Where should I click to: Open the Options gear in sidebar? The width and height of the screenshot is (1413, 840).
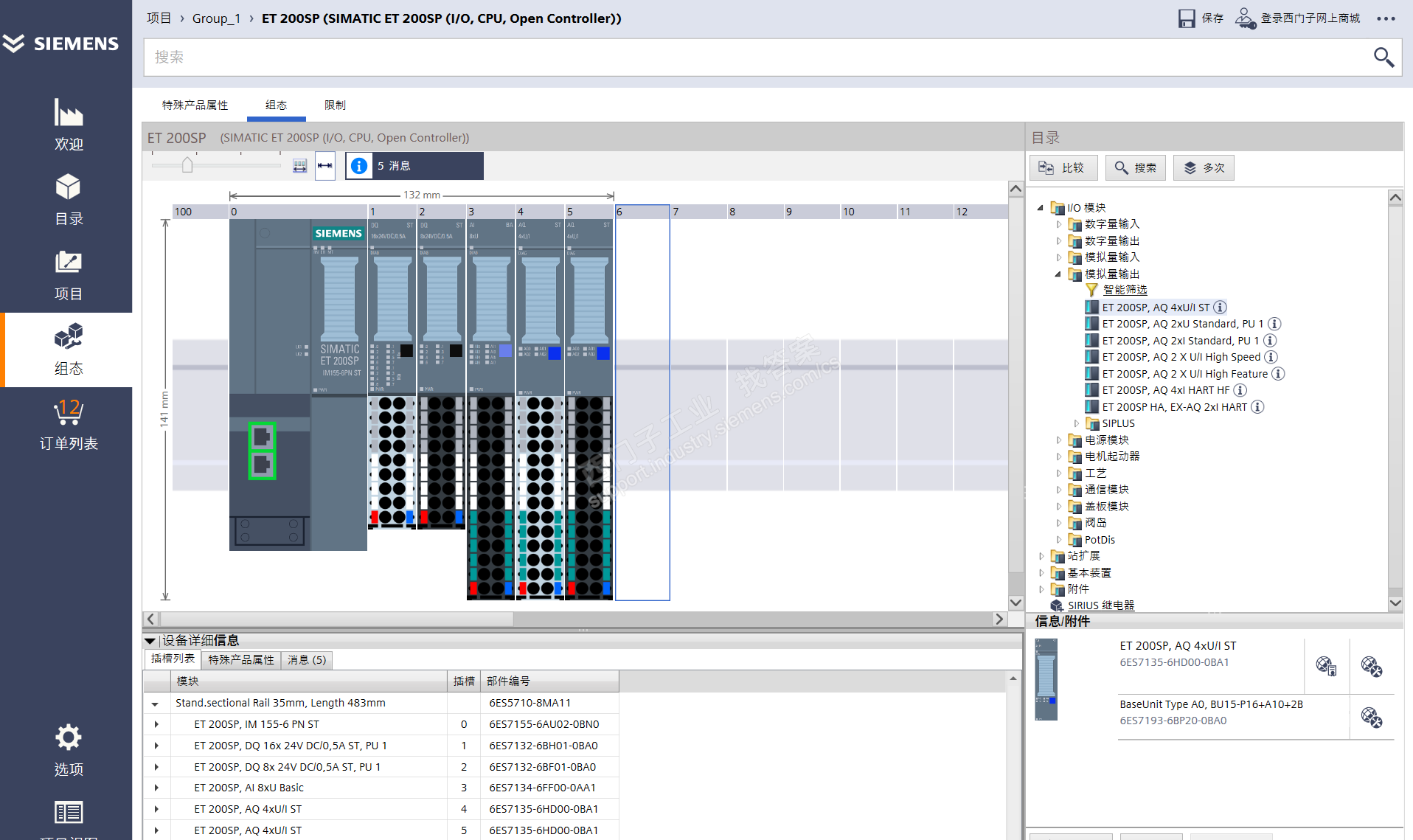coord(69,737)
